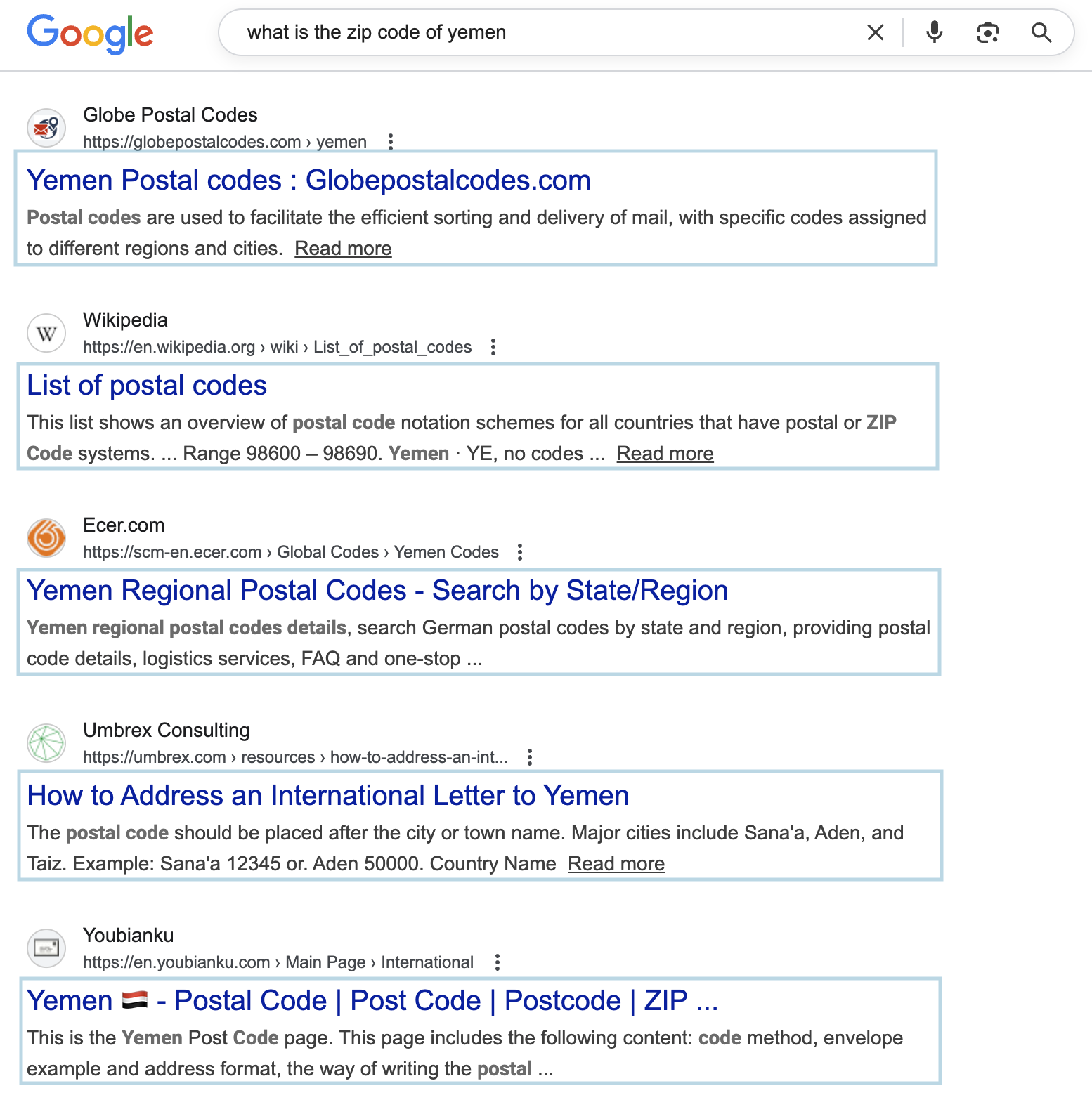Open the List of postal codes link
This screenshot has width=1092, height=1107.
click(147, 386)
